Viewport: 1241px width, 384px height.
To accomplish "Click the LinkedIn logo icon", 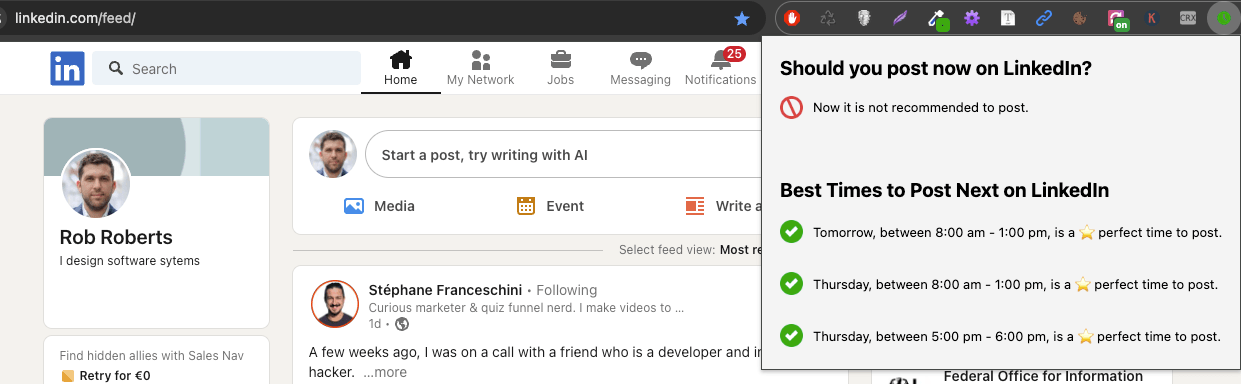I will pyautogui.click(x=68, y=69).
